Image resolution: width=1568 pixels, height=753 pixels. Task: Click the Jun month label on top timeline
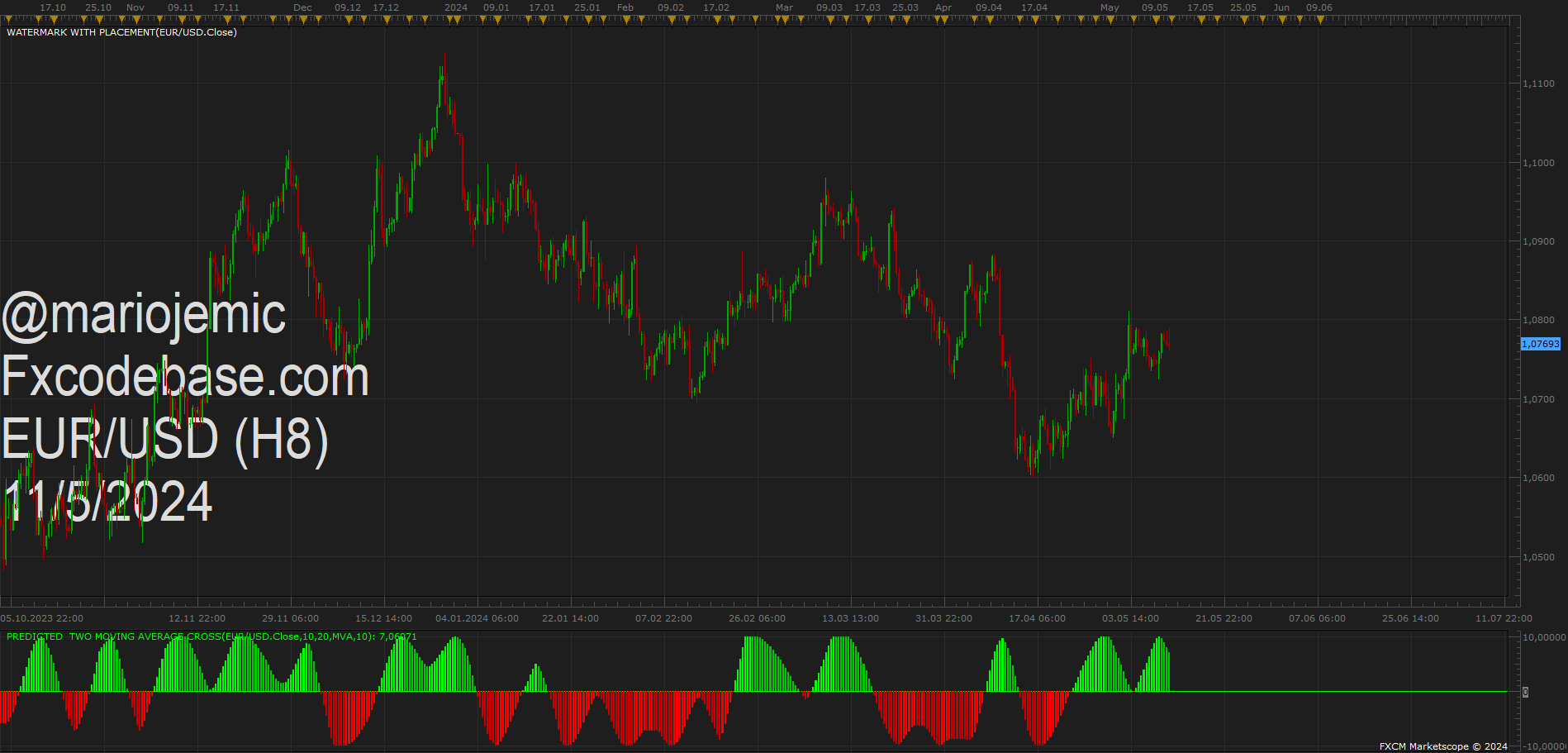pyautogui.click(x=1281, y=7)
